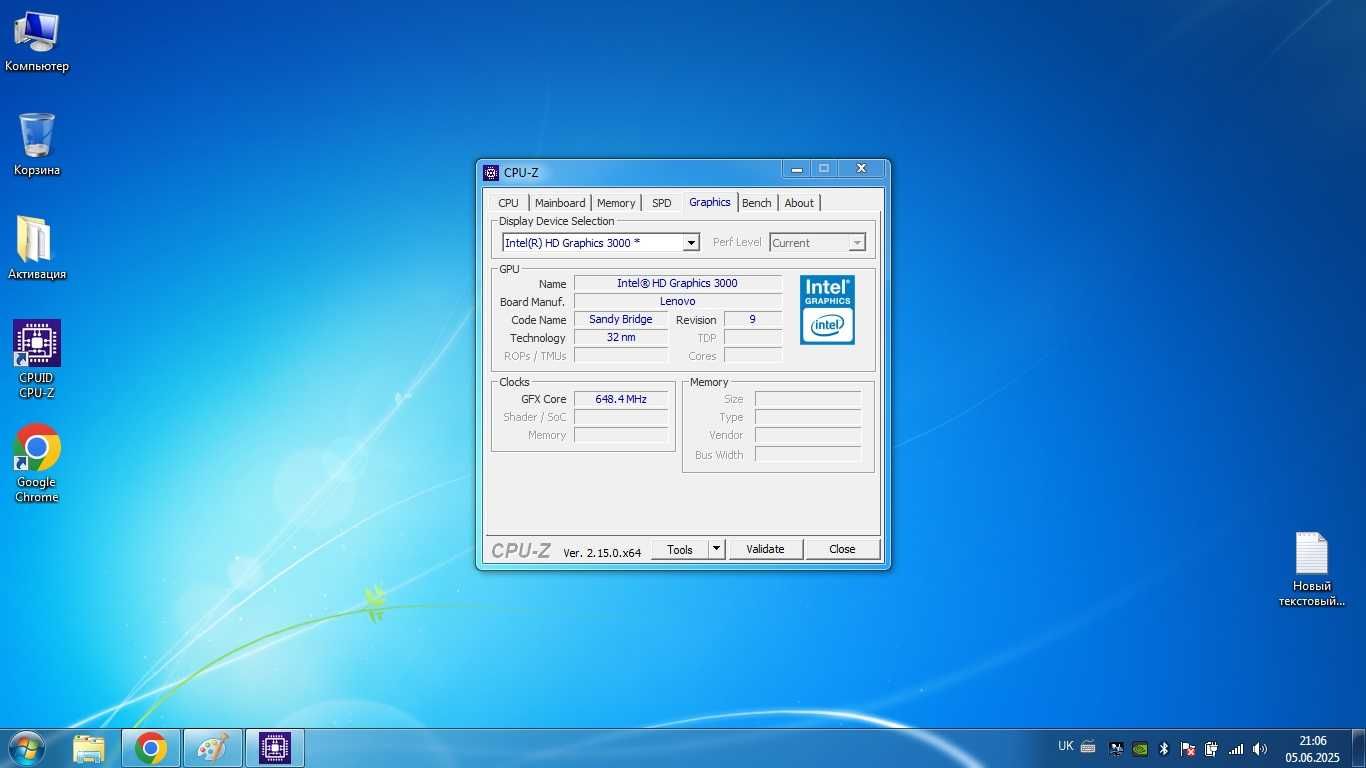Select the CPUID CPU-Z desktop shortcut
The height and width of the screenshot is (768, 1366).
click(37, 360)
